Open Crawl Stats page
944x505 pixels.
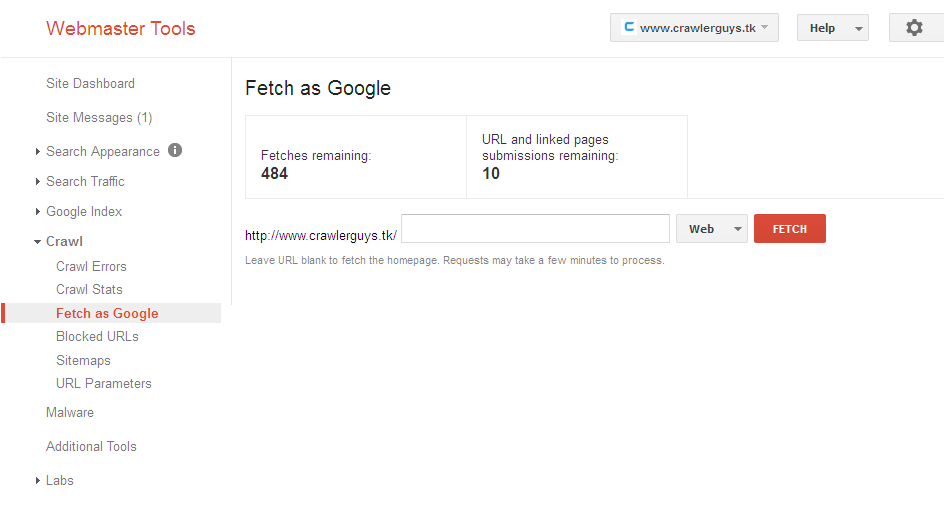89,290
